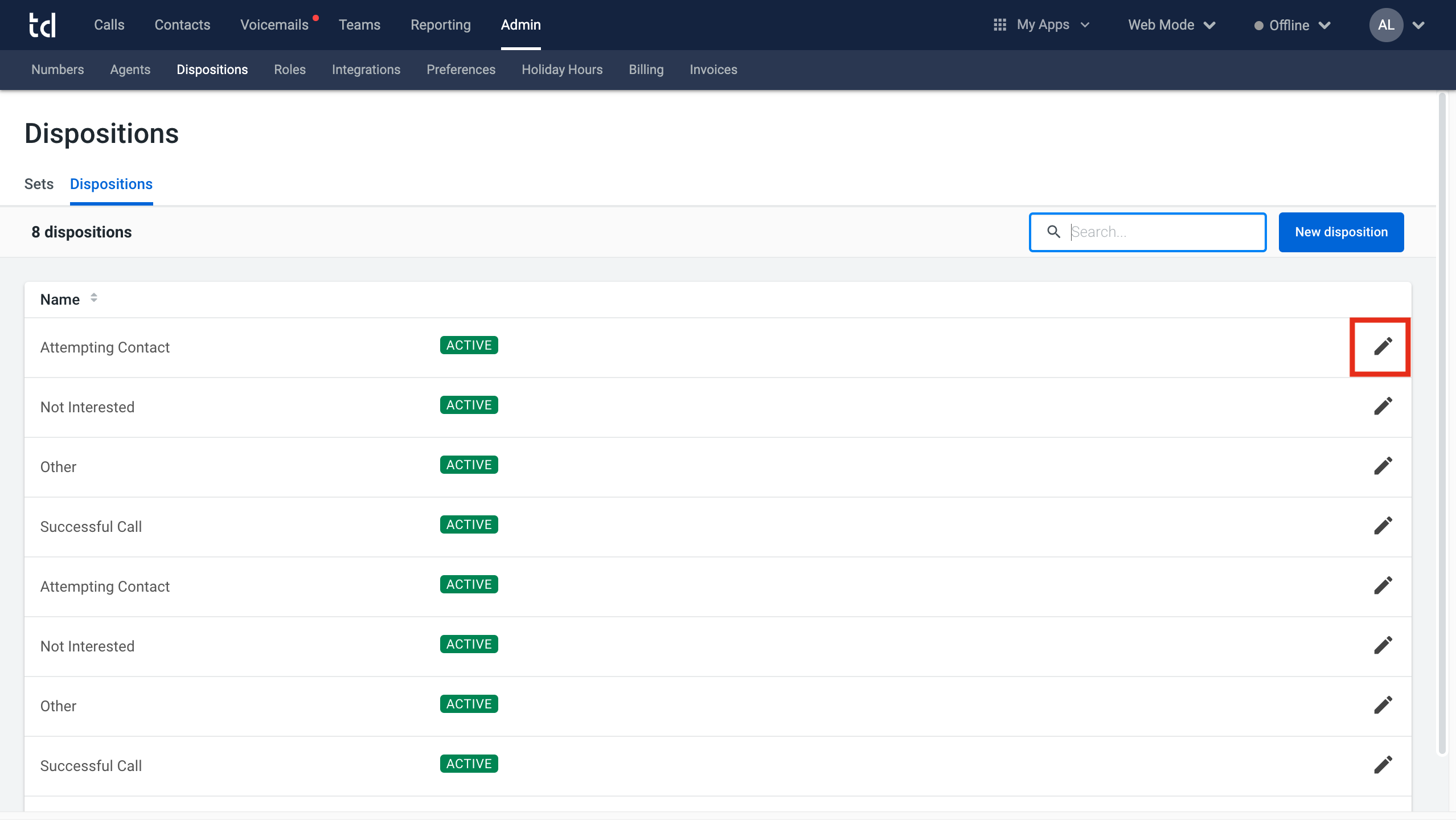Click the pencil on the second Attempting Contact row
1456x820 pixels.
(1383, 585)
